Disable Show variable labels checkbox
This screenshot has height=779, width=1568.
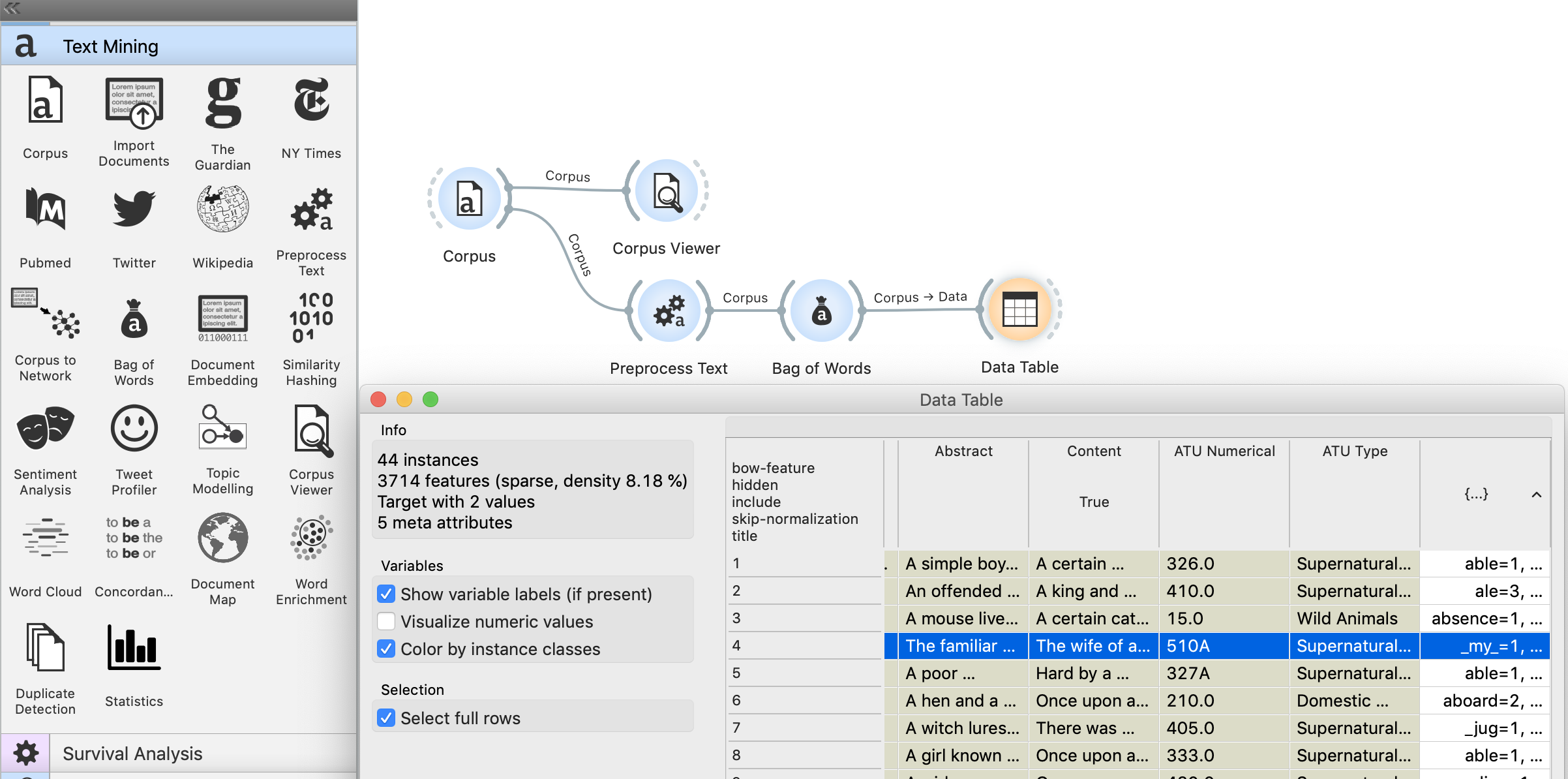tap(387, 594)
